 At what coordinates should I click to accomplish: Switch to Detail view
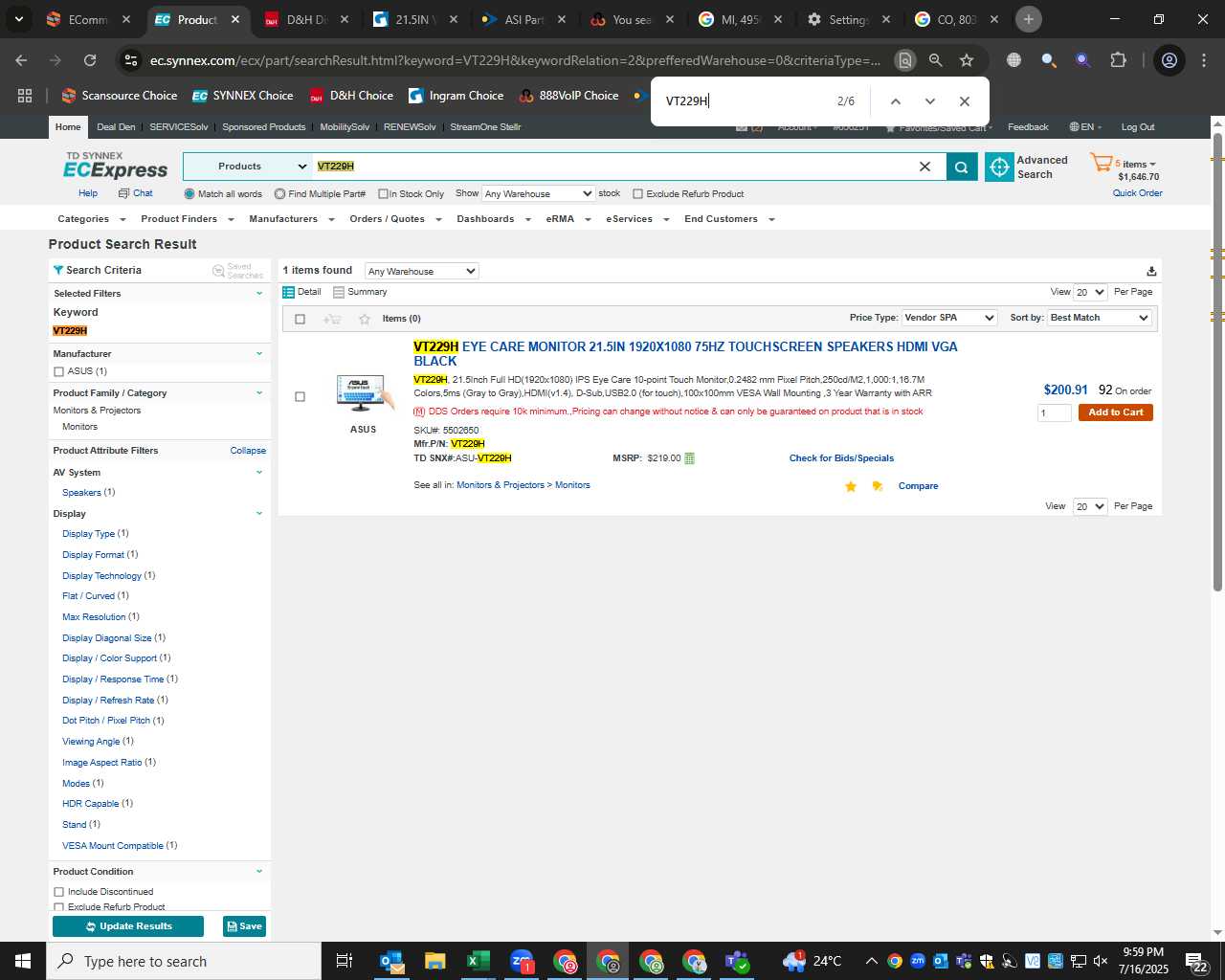(302, 292)
